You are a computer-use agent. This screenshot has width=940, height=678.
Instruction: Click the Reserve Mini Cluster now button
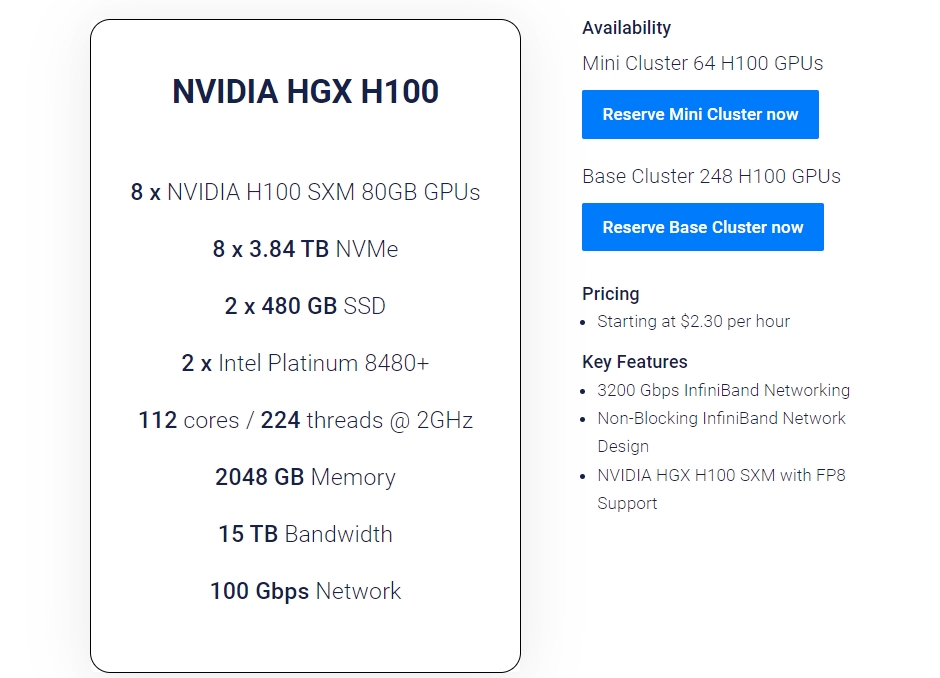700,114
